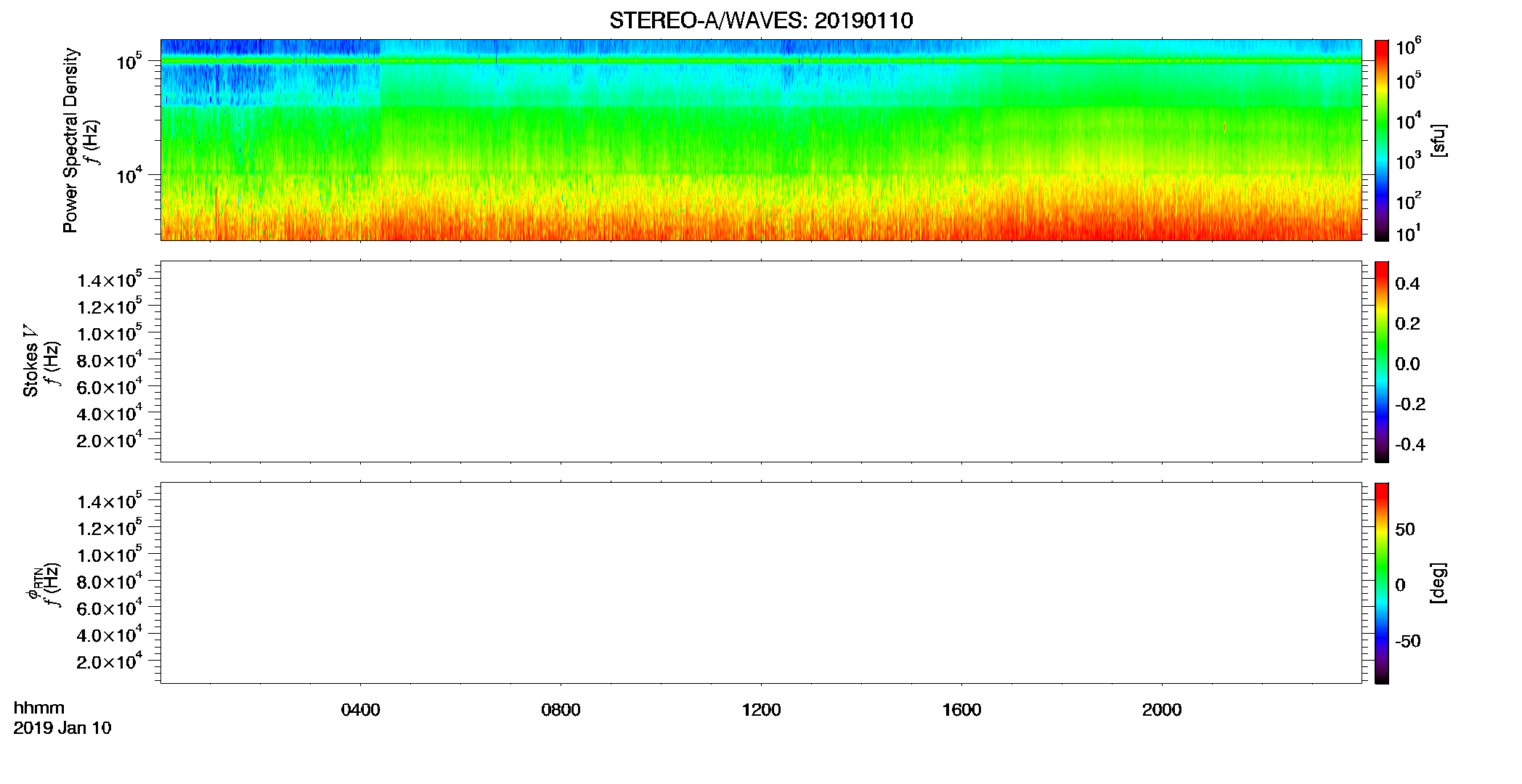Click the 2000 time tick label
This screenshot has width=1522, height=784.
1162,710
